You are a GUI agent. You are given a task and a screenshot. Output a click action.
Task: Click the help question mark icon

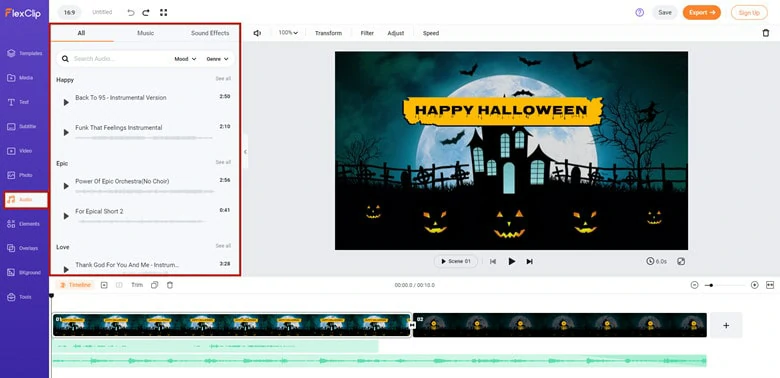pos(640,12)
